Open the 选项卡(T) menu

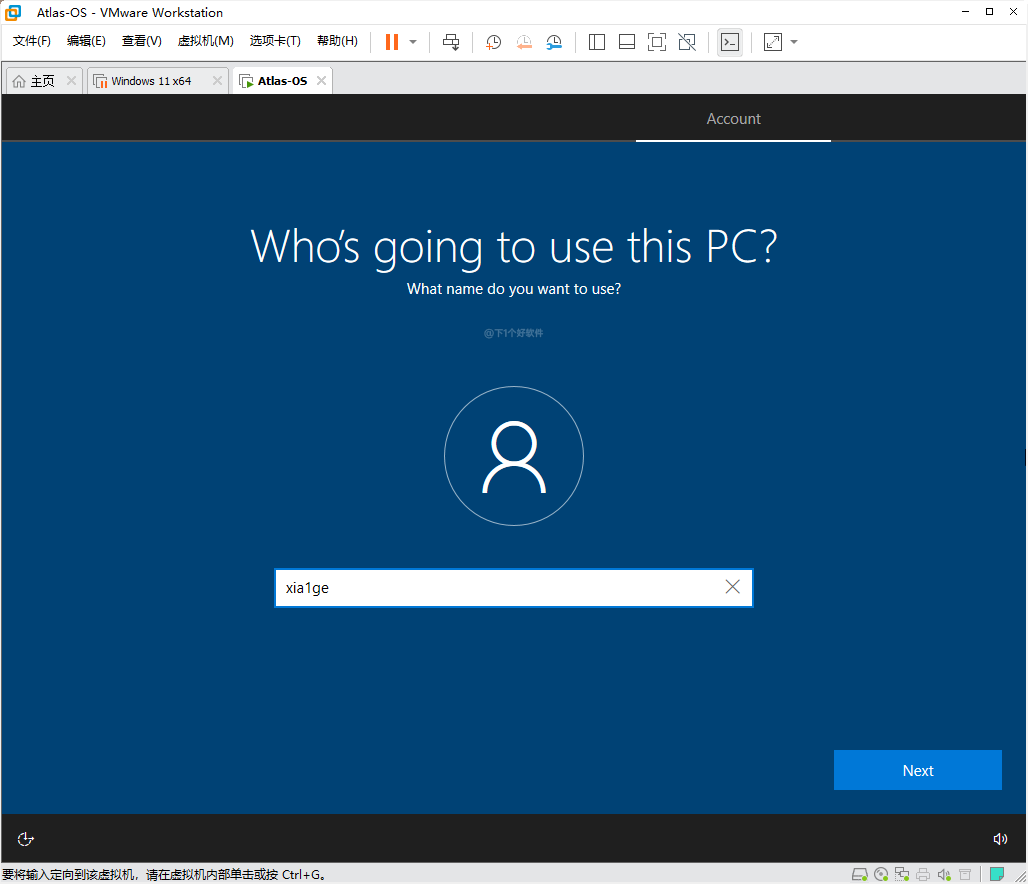275,41
